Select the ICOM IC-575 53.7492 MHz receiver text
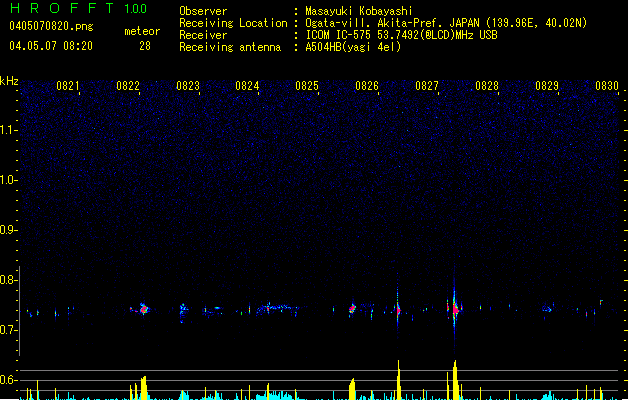The height and width of the screenshot is (400, 629). point(401,35)
